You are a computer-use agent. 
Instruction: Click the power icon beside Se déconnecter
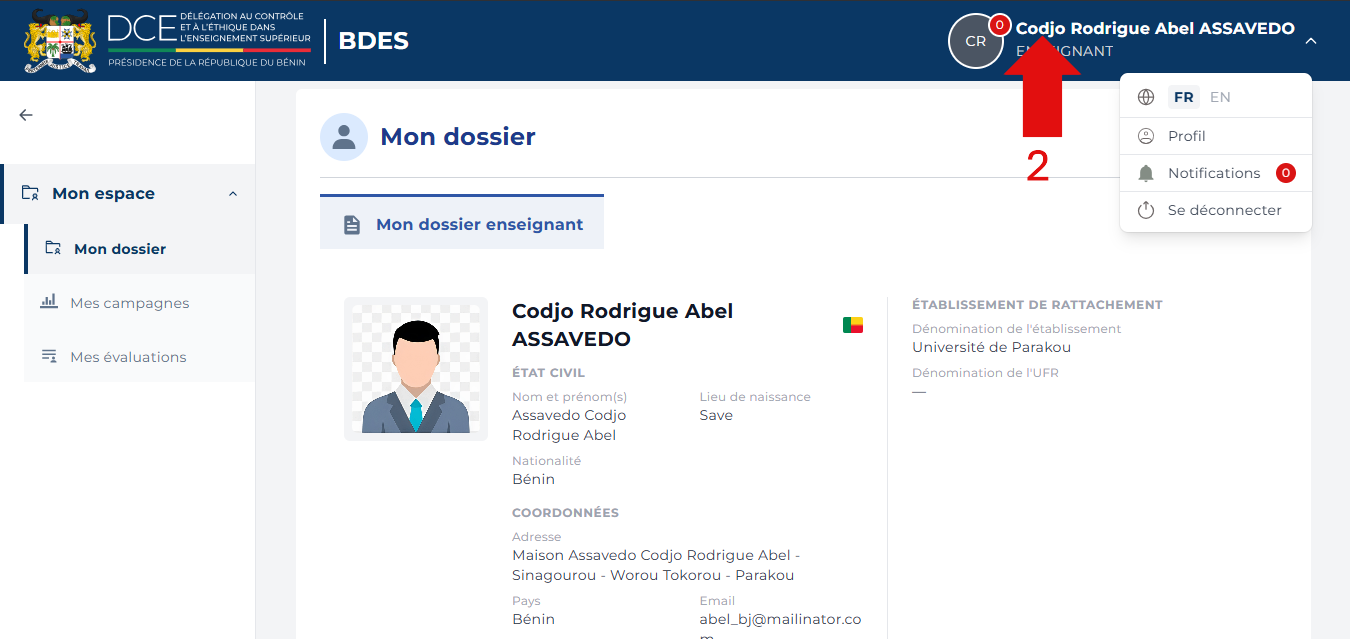tap(1146, 210)
